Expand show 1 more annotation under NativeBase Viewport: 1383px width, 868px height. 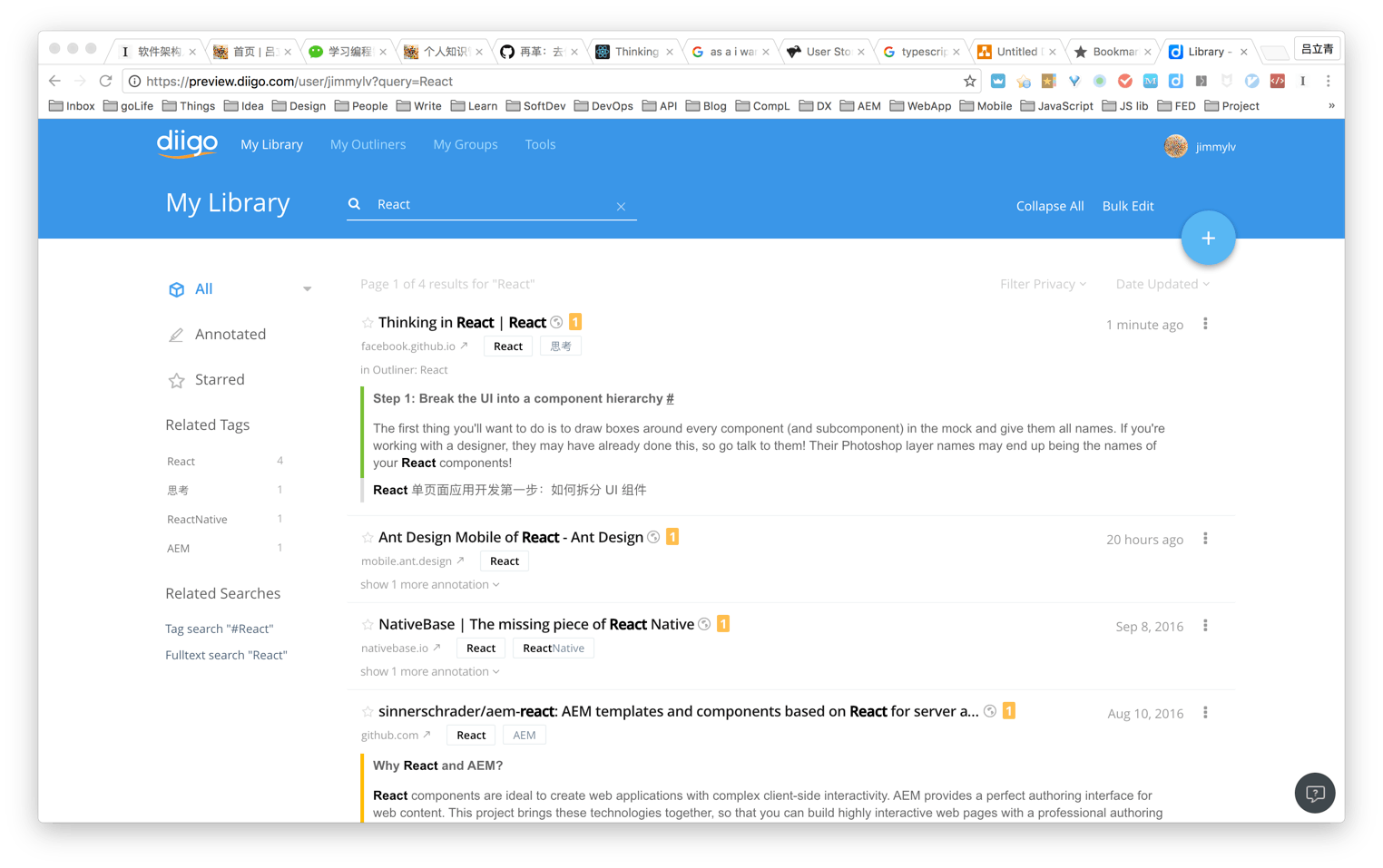pyautogui.click(x=430, y=671)
